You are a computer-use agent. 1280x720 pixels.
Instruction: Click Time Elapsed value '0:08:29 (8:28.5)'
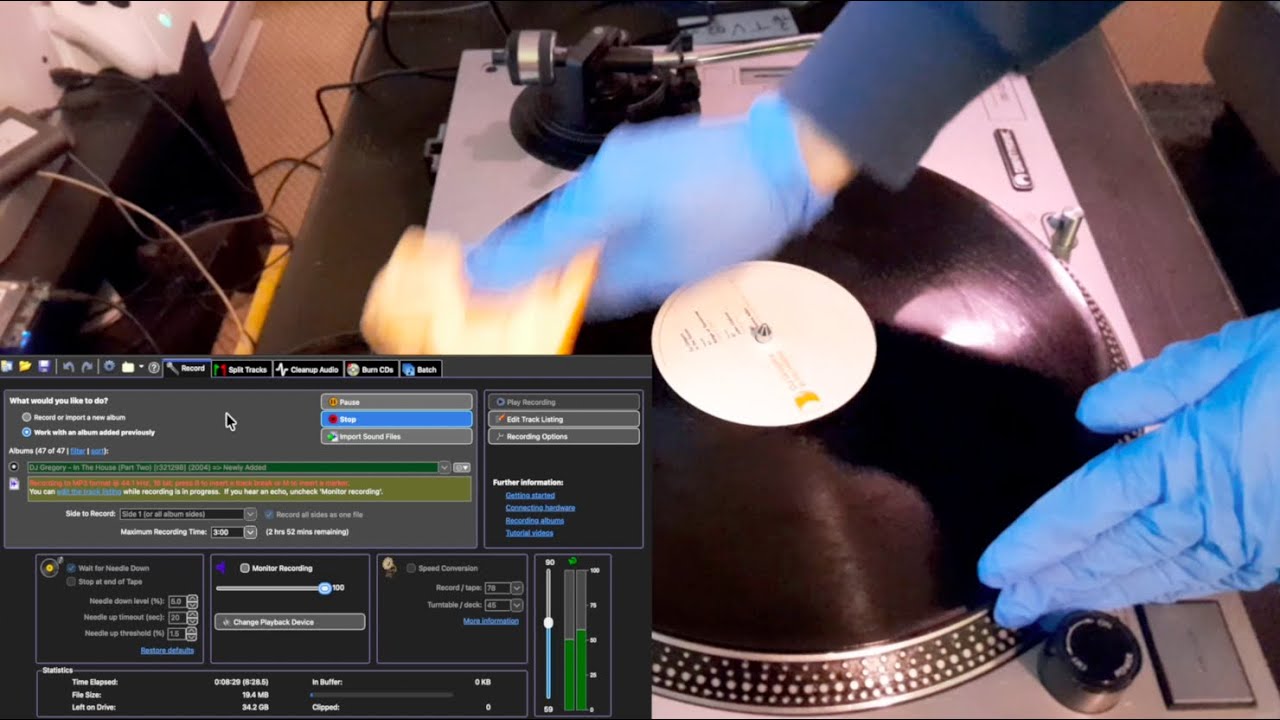click(241, 682)
